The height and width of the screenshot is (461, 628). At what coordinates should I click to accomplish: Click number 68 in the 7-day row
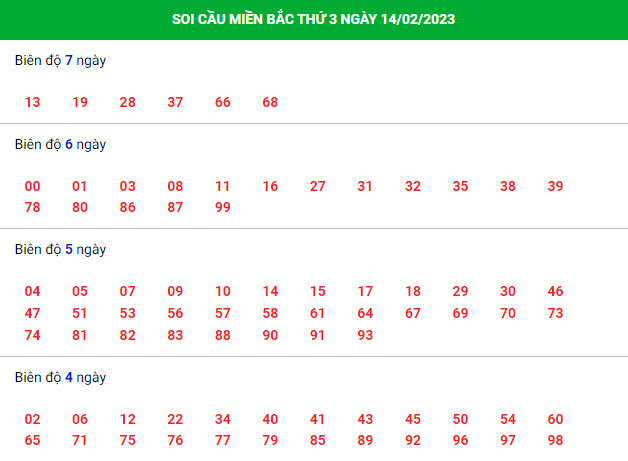[270, 102]
